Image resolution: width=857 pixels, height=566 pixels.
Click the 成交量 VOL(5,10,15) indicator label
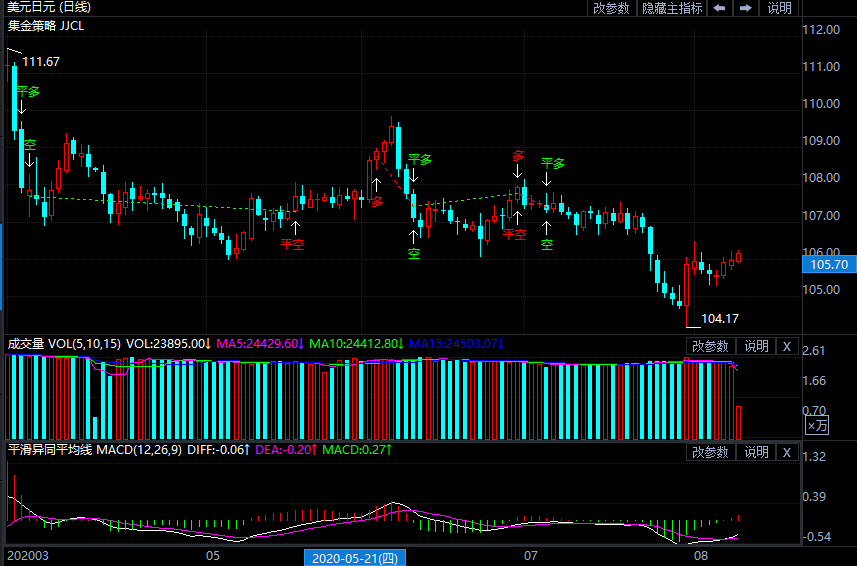(x=64, y=344)
